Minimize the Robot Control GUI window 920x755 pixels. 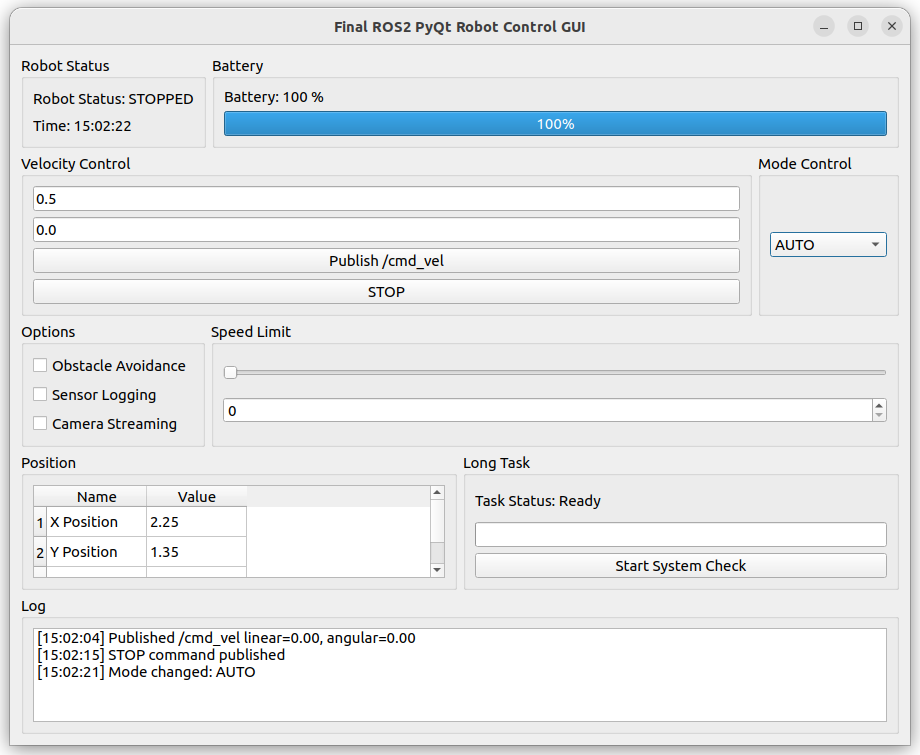[x=824, y=26]
